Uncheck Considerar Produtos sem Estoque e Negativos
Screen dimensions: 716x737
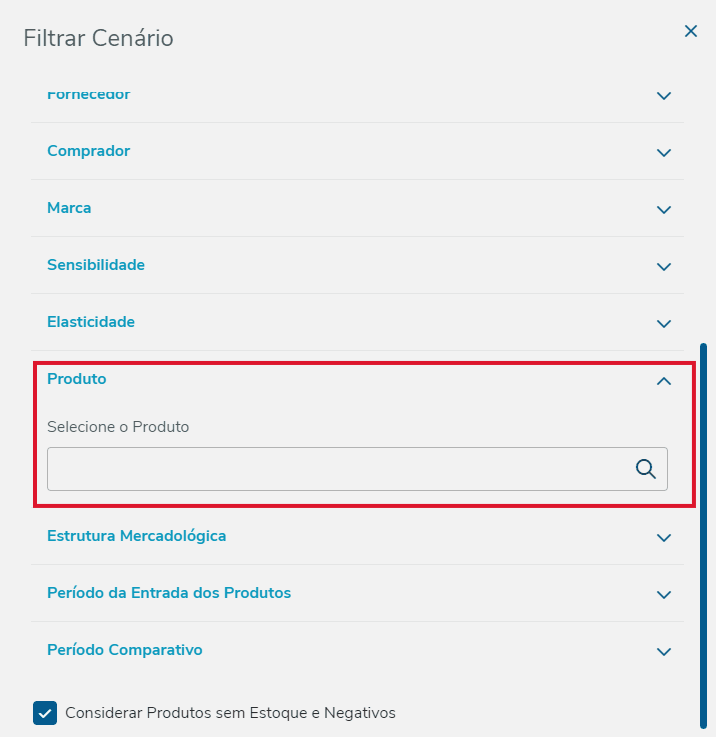tap(45, 713)
